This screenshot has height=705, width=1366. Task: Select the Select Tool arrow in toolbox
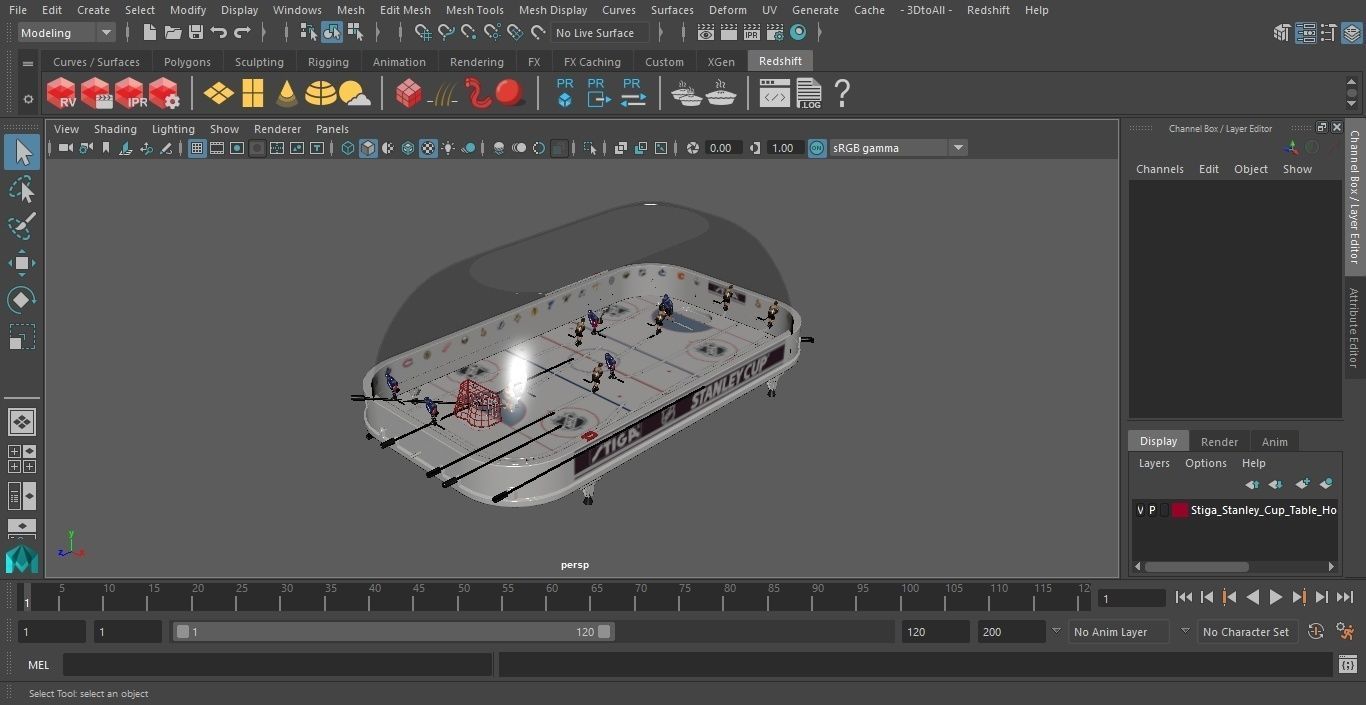point(22,152)
